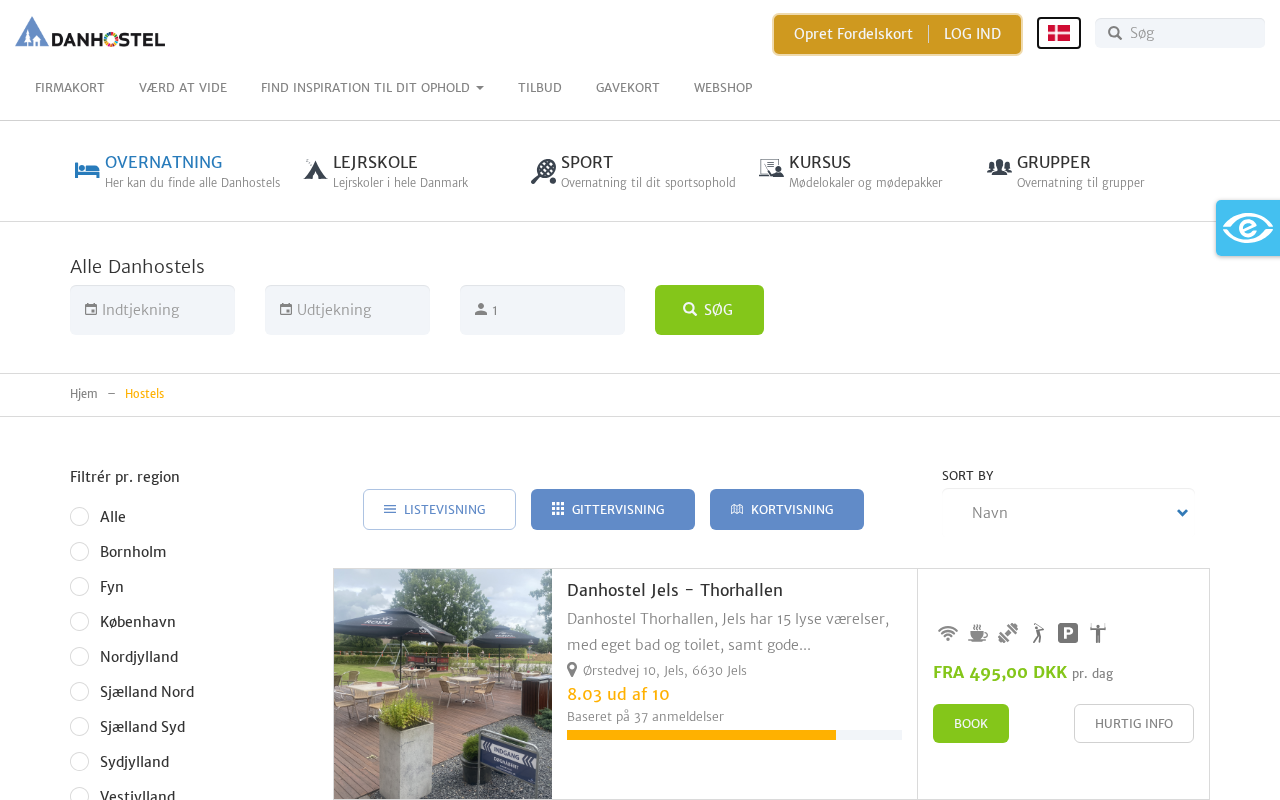This screenshot has height=800, width=1280.
Task: Click the WiFi amenity icon
Action: coord(948,633)
